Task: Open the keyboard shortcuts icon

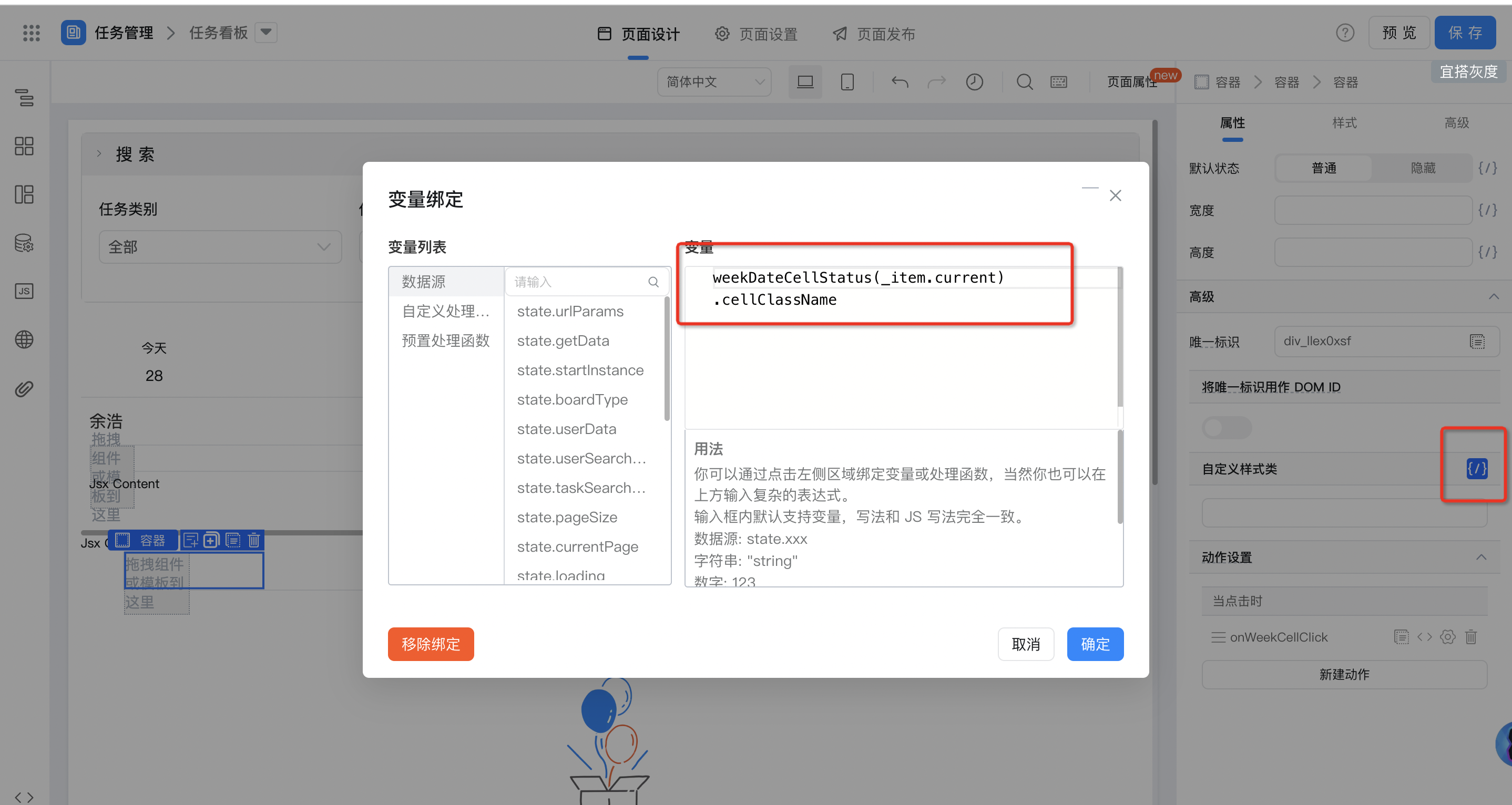Action: pos(1059,82)
